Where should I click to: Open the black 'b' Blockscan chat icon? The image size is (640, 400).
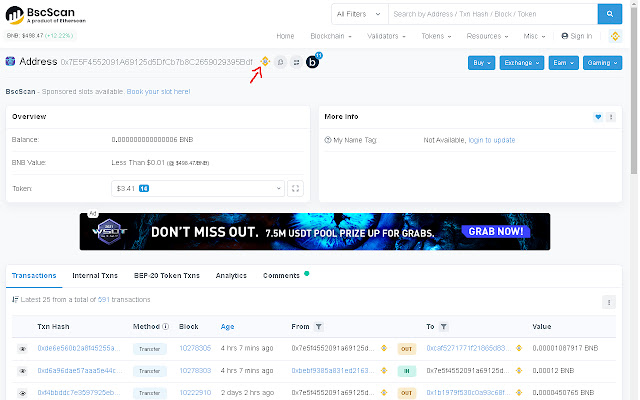[313, 62]
